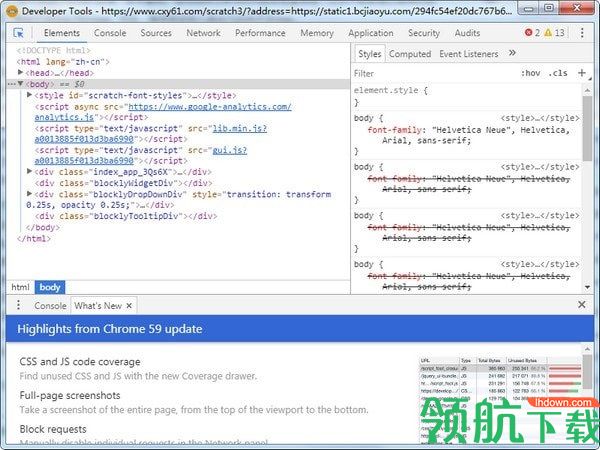Click the What's New panel scrollbar
600x450 pixels.
(x=587, y=373)
